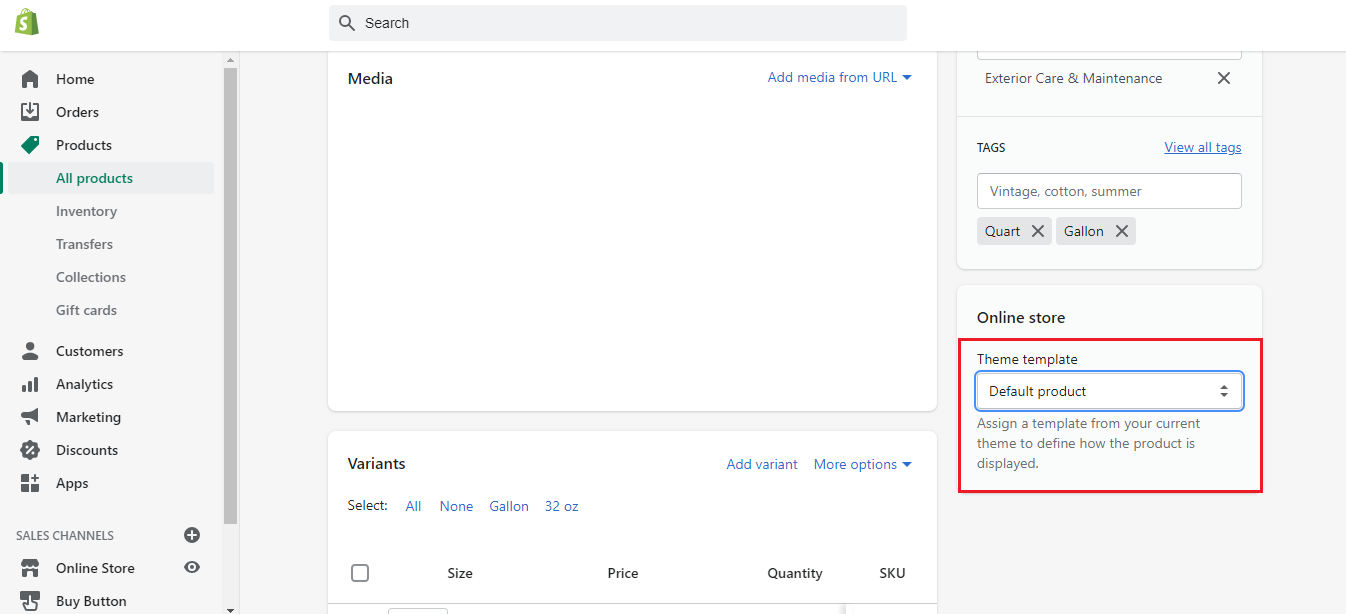Remove the Quart tag
Image resolution: width=1346 pixels, height=614 pixels.
1038,231
